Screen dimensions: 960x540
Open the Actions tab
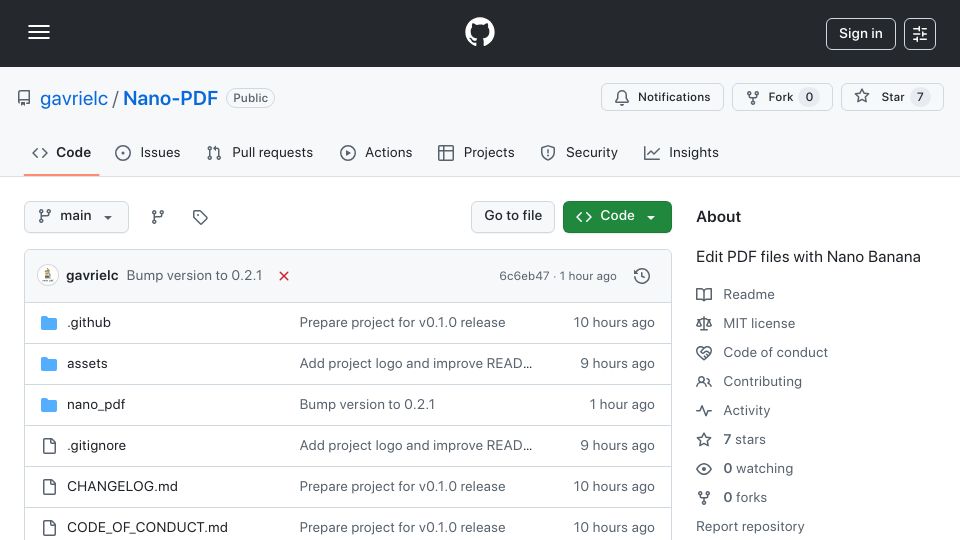(x=376, y=152)
